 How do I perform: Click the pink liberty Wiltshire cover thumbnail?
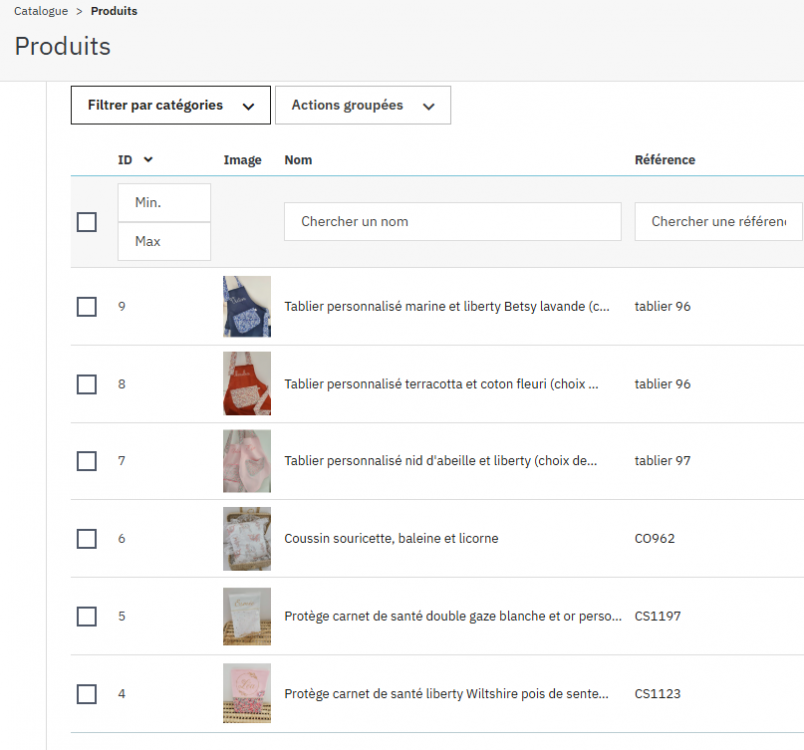[x=246, y=693]
